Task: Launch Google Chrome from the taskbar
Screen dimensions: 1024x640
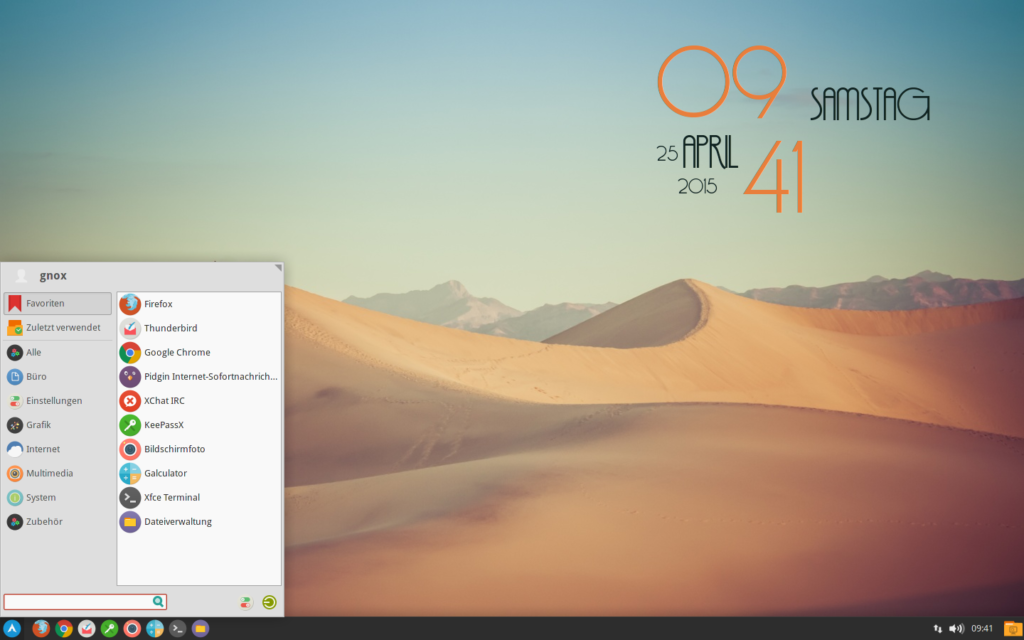Action: [64, 629]
